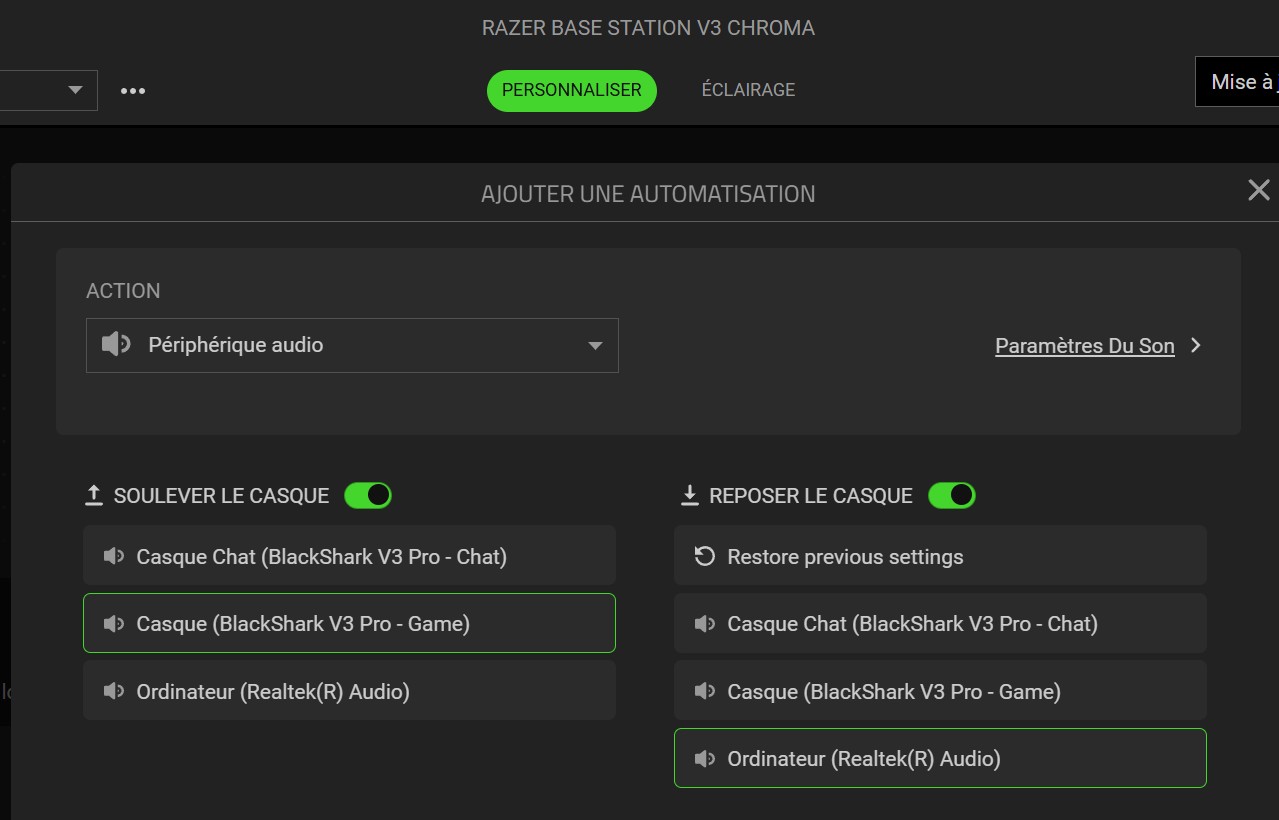This screenshot has height=820, width=1279.
Task: Click the ACTION section label
Action: [x=123, y=291]
